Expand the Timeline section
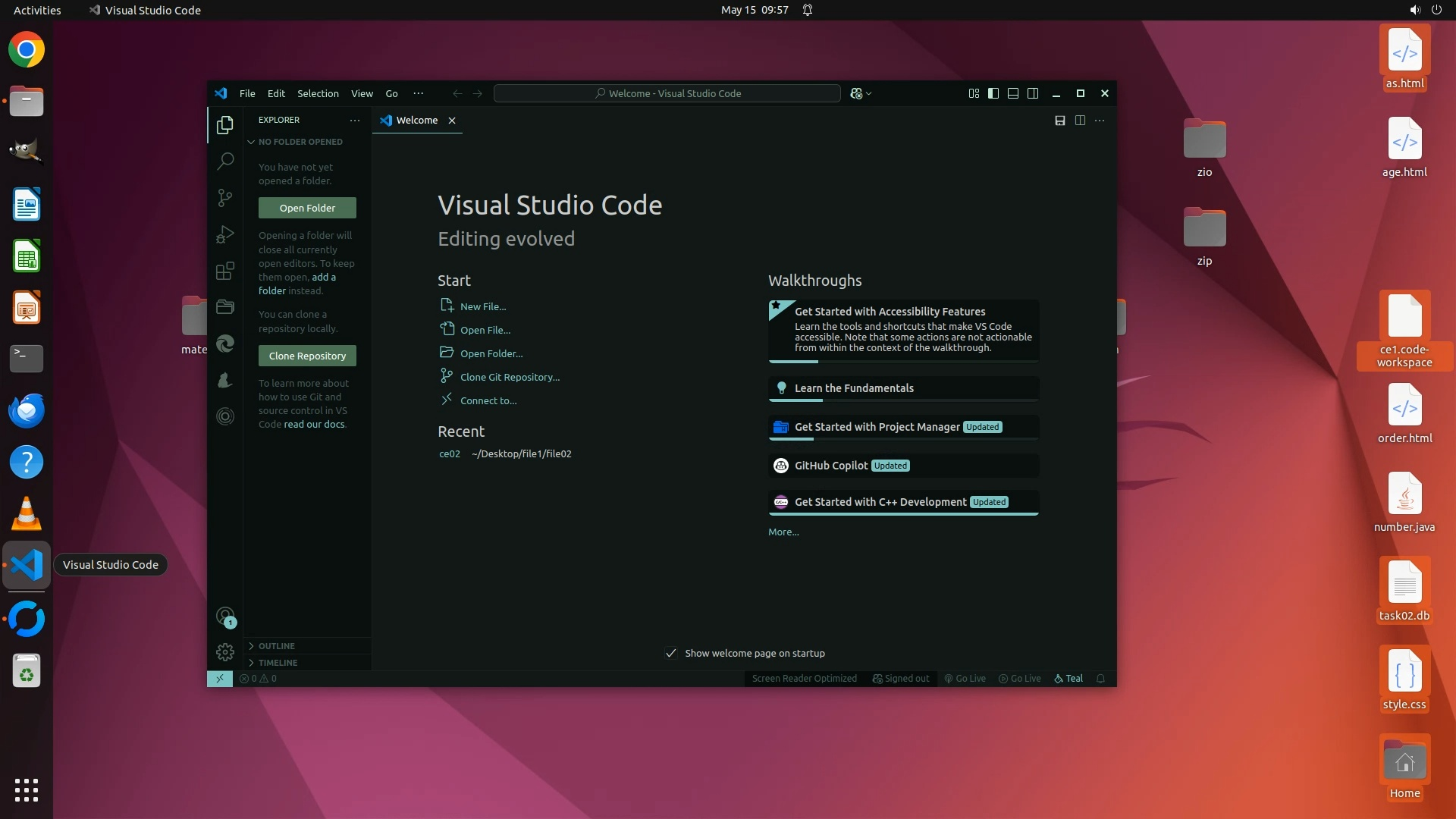The image size is (1456, 819). [278, 663]
